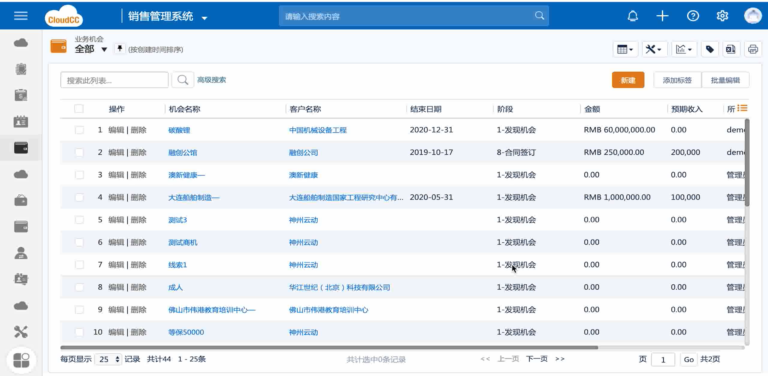
Task: Click the Go page button
Action: pos(689,359)
